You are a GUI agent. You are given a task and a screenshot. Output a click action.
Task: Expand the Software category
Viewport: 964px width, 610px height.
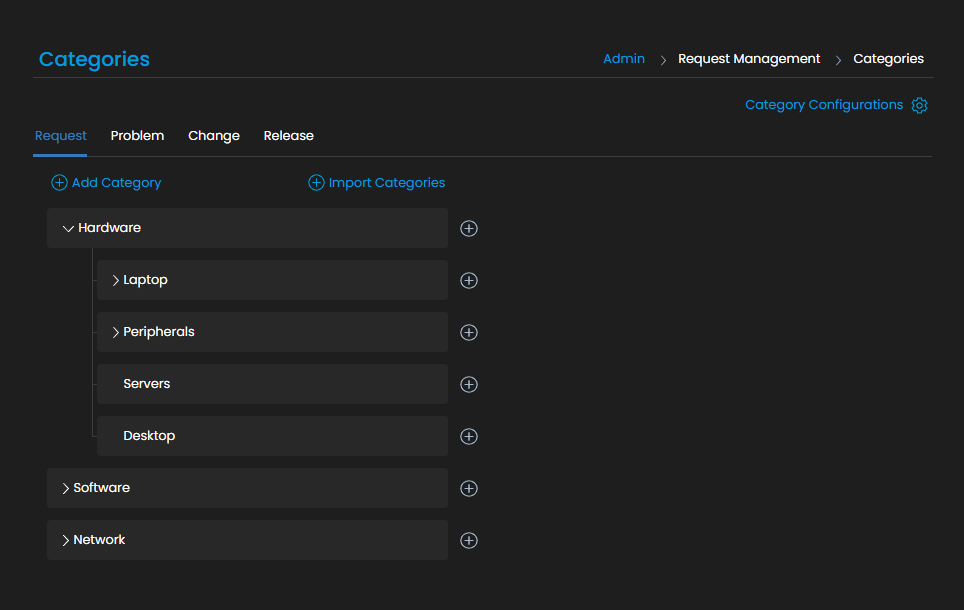[66, 488]
